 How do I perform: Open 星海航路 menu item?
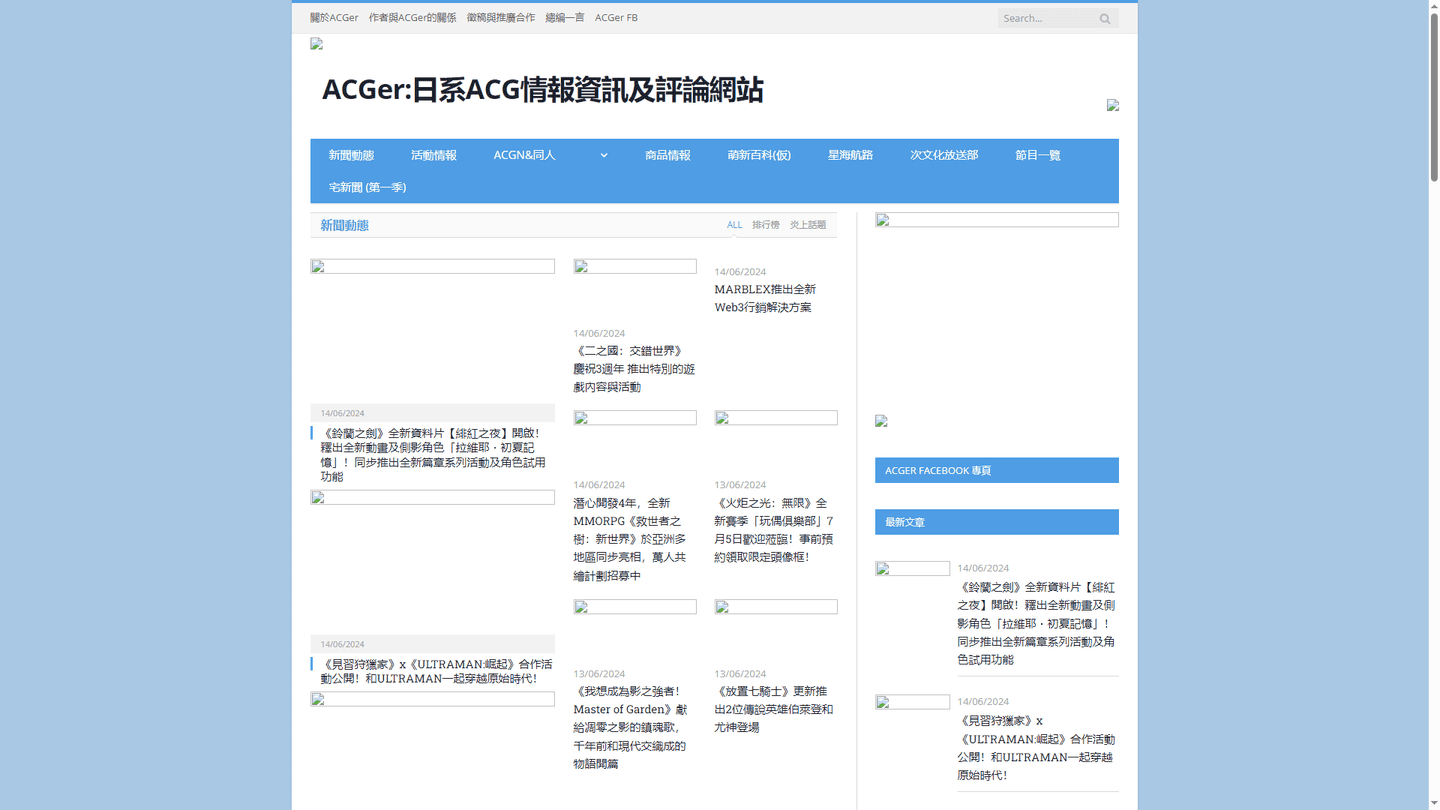tap(850, 155)
